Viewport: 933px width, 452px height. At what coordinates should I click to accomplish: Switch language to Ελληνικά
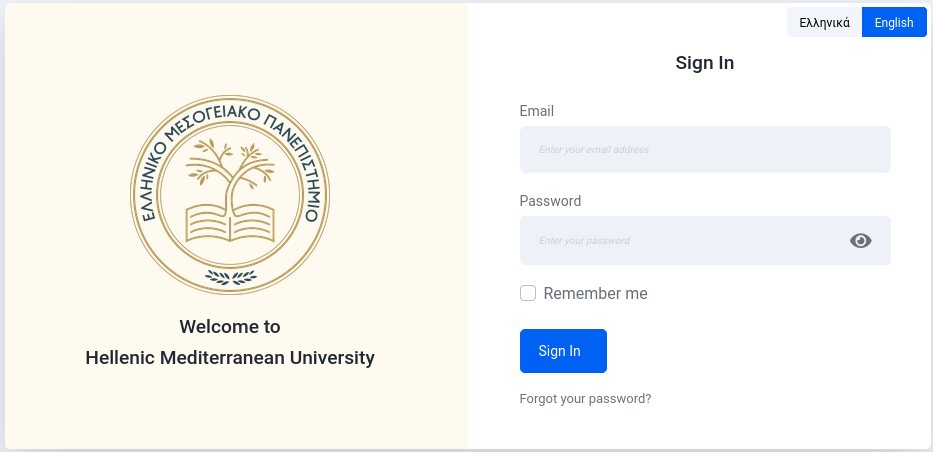pyautogui.click(x=824, y=23)
